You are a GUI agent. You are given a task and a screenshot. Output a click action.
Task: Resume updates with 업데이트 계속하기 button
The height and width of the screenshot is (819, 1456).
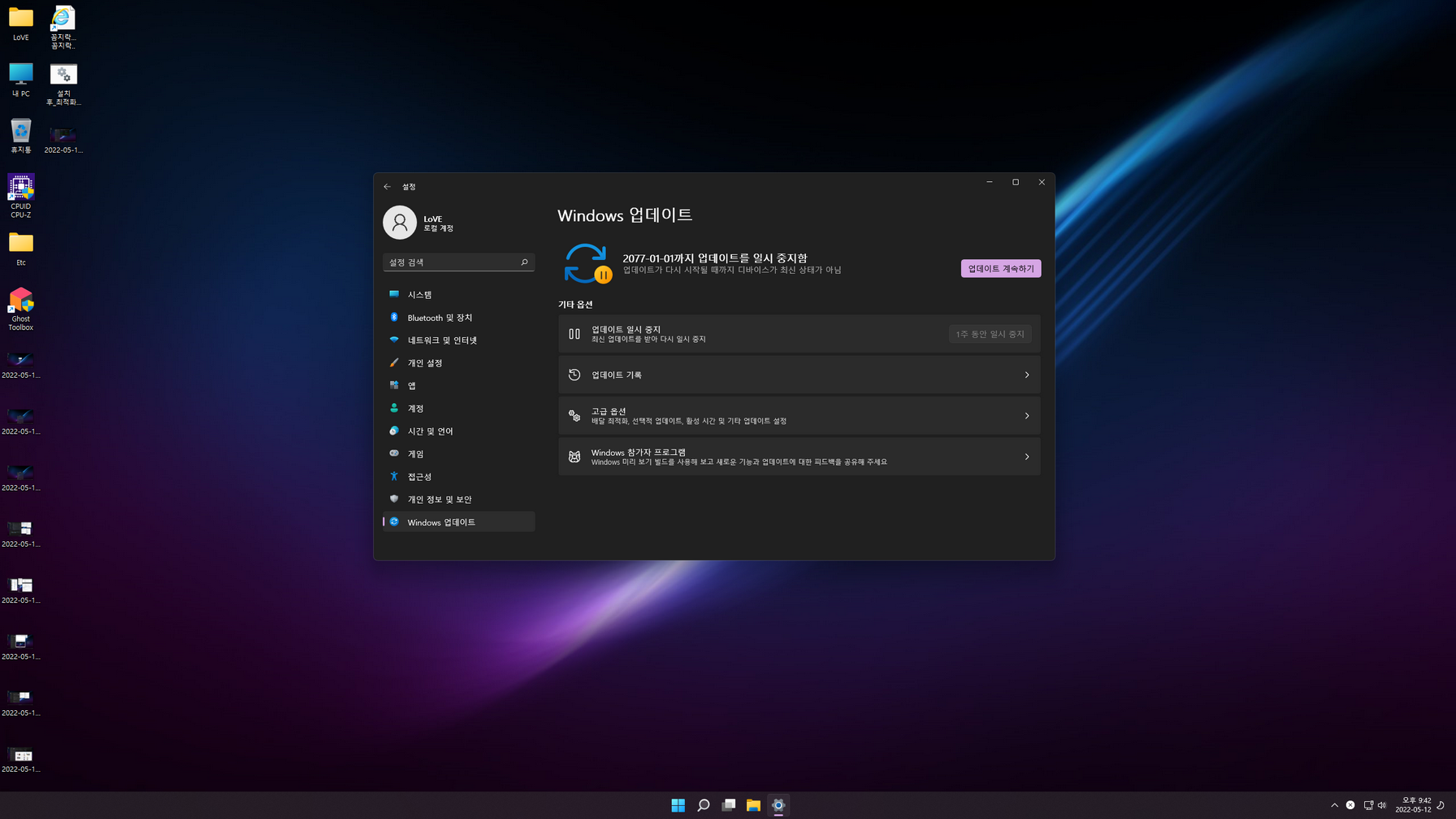[x=1000, y=268]
